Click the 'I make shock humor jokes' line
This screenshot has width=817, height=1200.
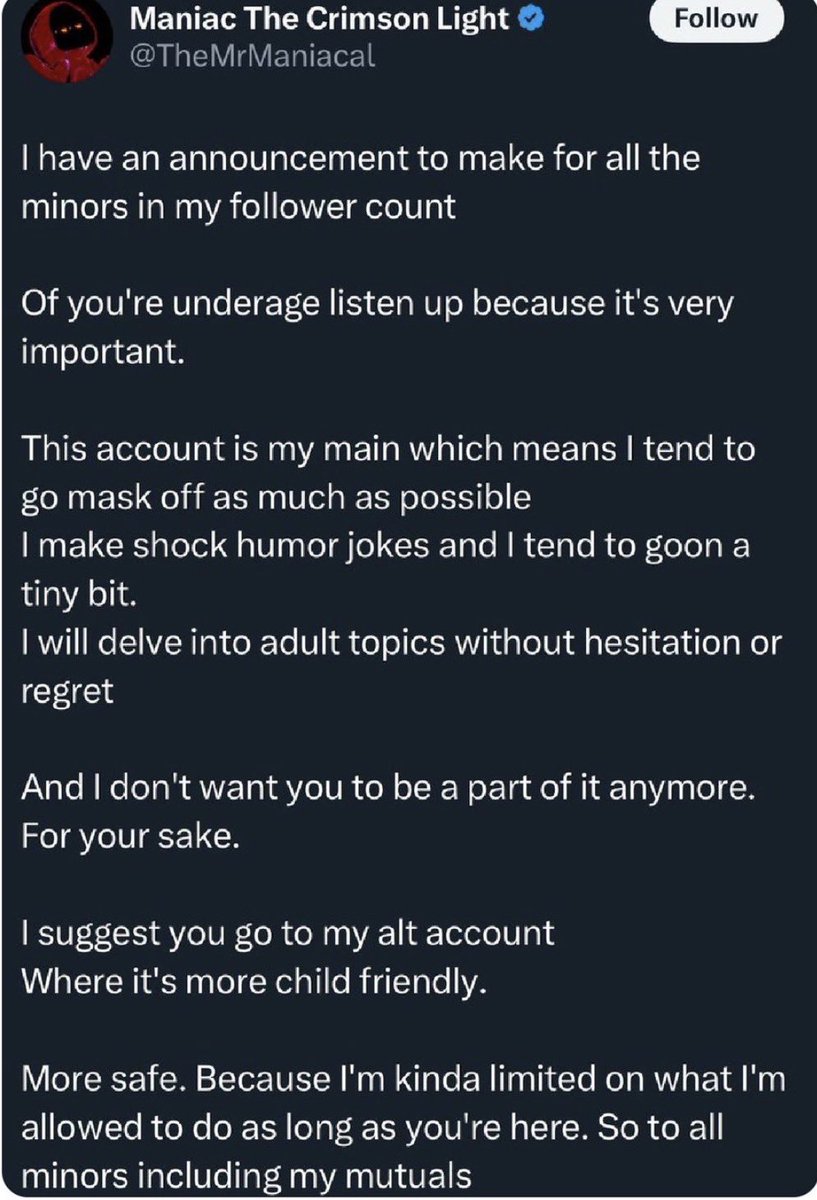(x=386, y=547)
